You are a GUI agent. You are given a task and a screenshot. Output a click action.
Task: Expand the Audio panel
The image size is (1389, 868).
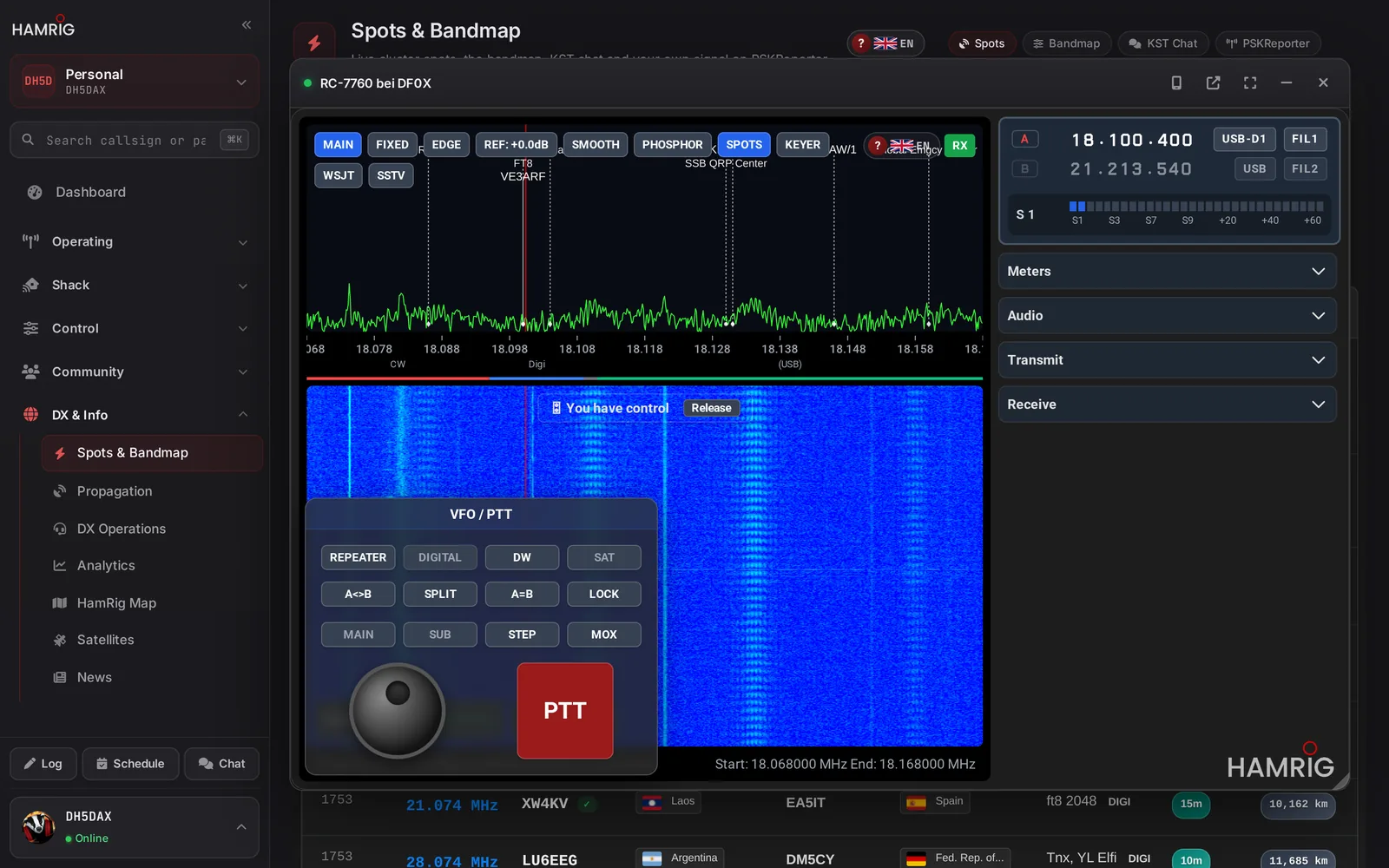(x=1167, y=316)
